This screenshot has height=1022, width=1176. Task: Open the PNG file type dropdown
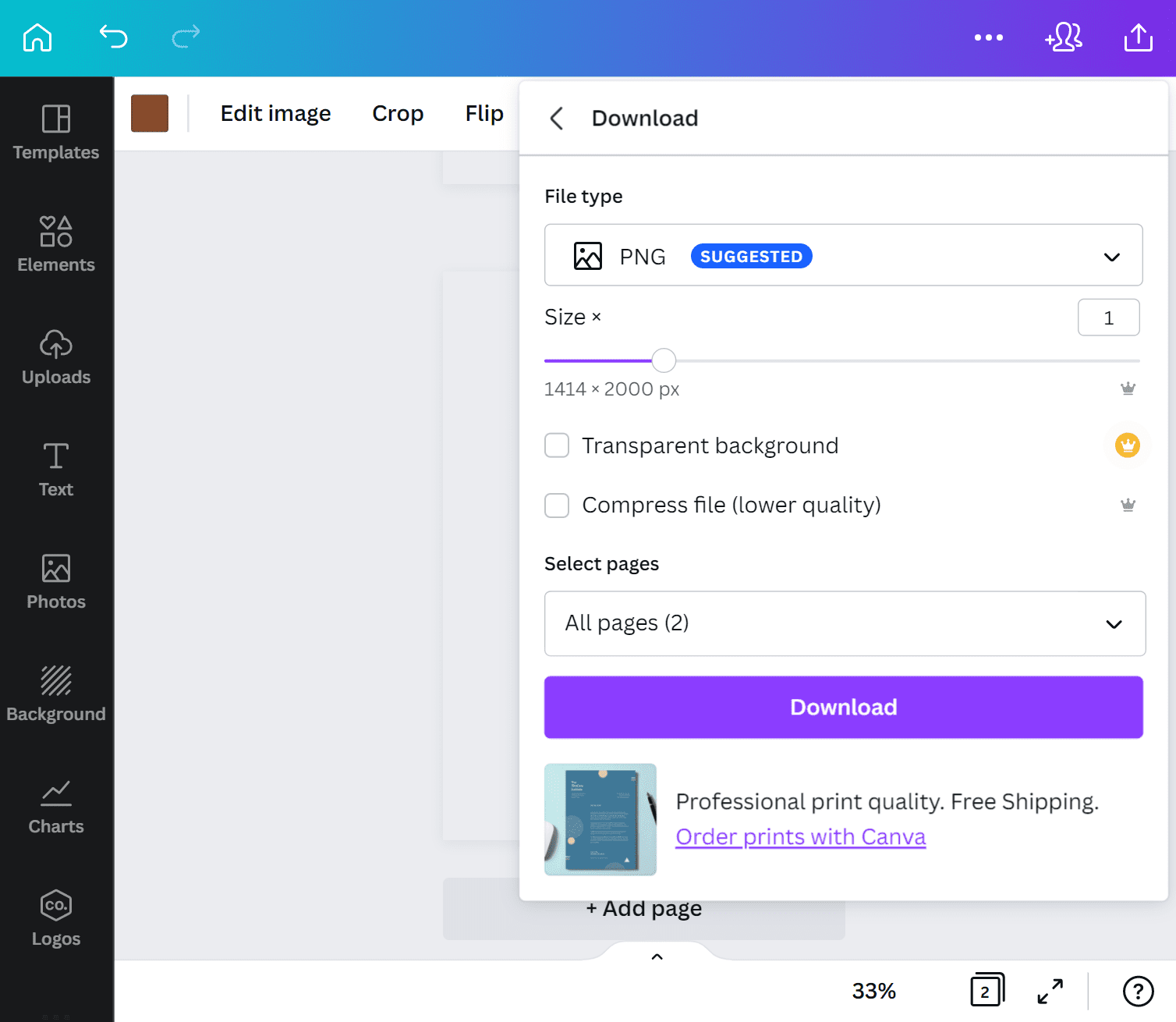tap(844, 255)
